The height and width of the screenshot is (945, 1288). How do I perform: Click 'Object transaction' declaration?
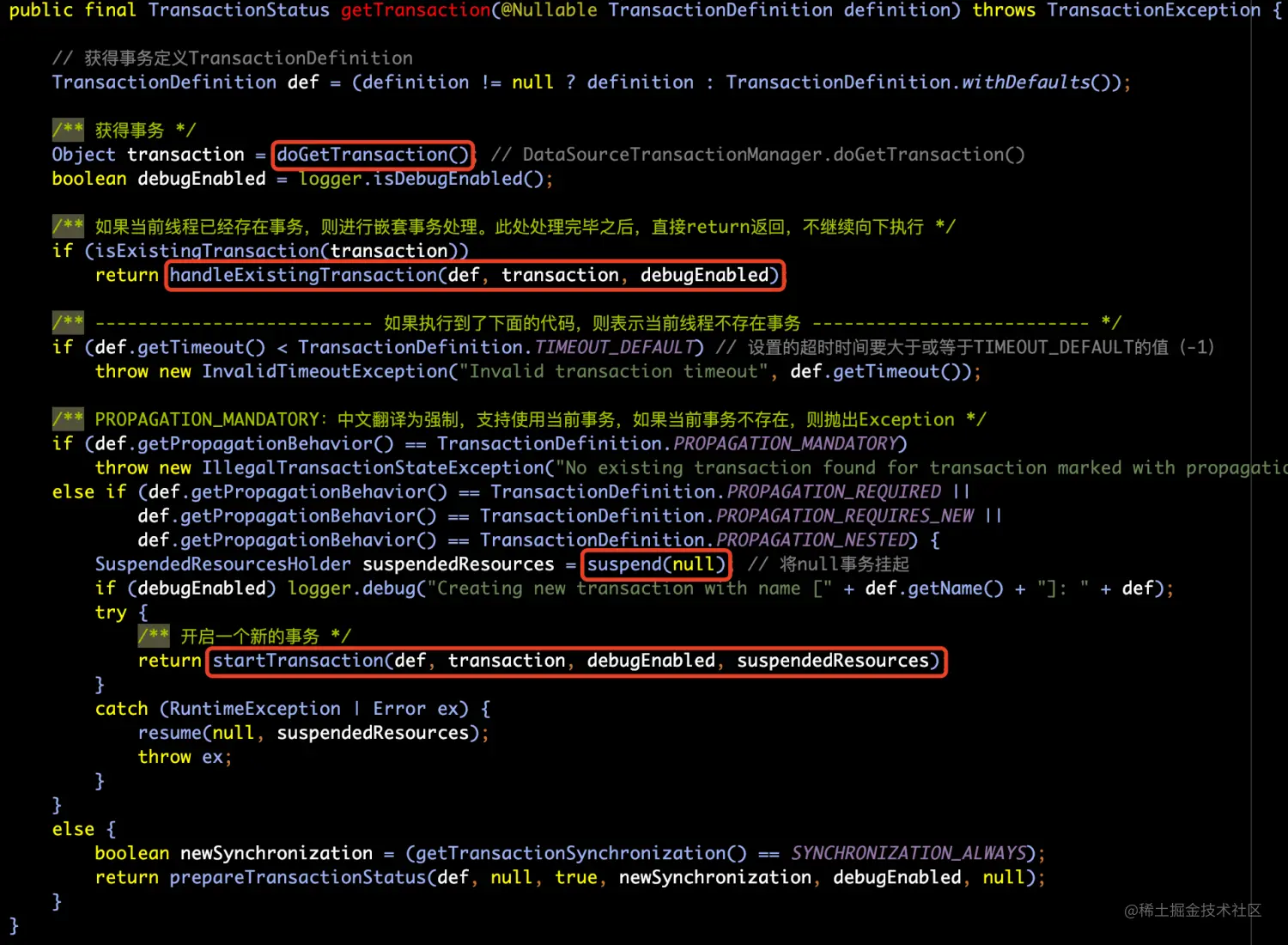pos(148,155)
